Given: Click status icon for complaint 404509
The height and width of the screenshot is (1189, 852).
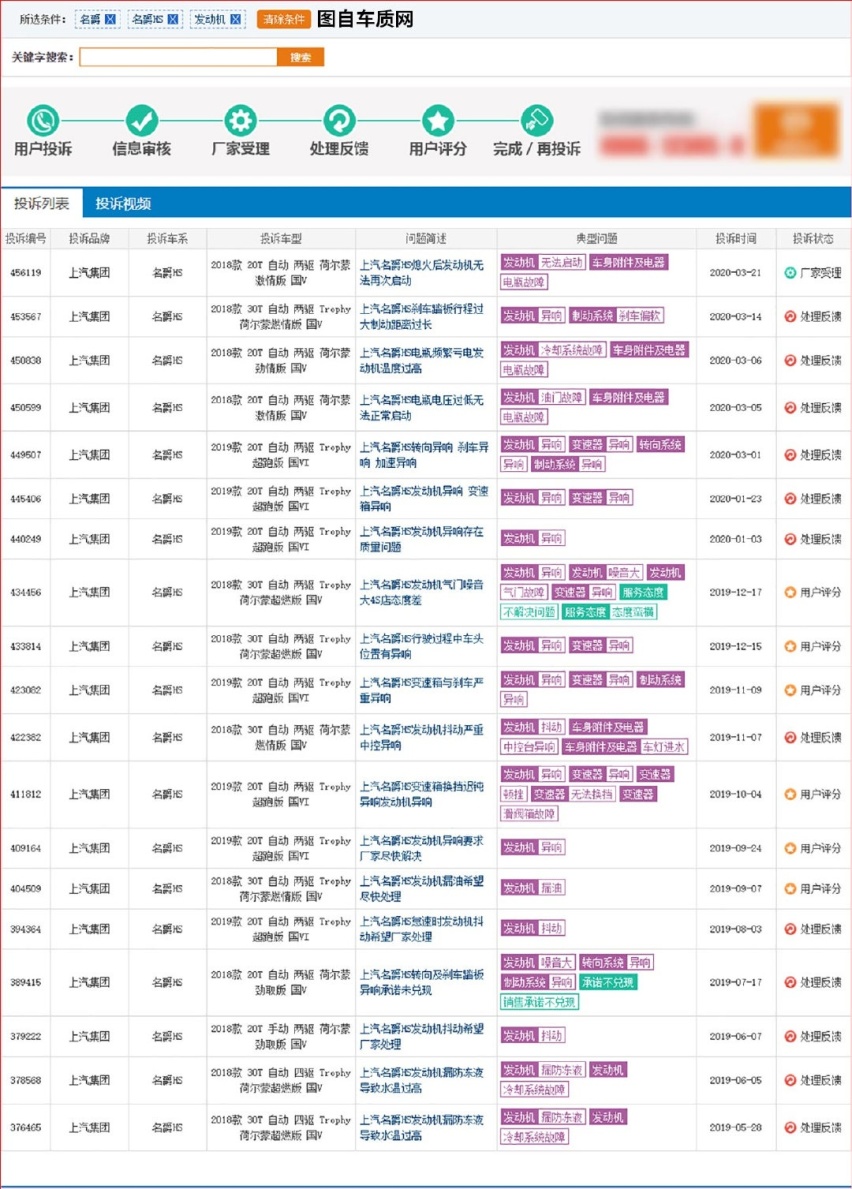Looking at the screenshot, I should 790,888.
